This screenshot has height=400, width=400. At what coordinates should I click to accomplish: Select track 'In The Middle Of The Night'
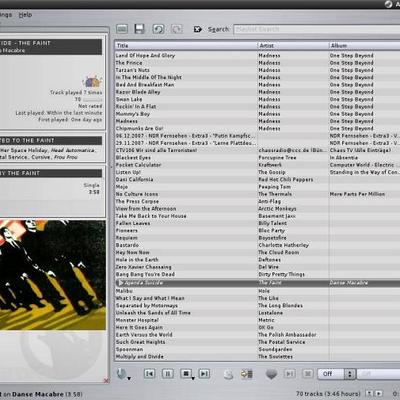149,77
